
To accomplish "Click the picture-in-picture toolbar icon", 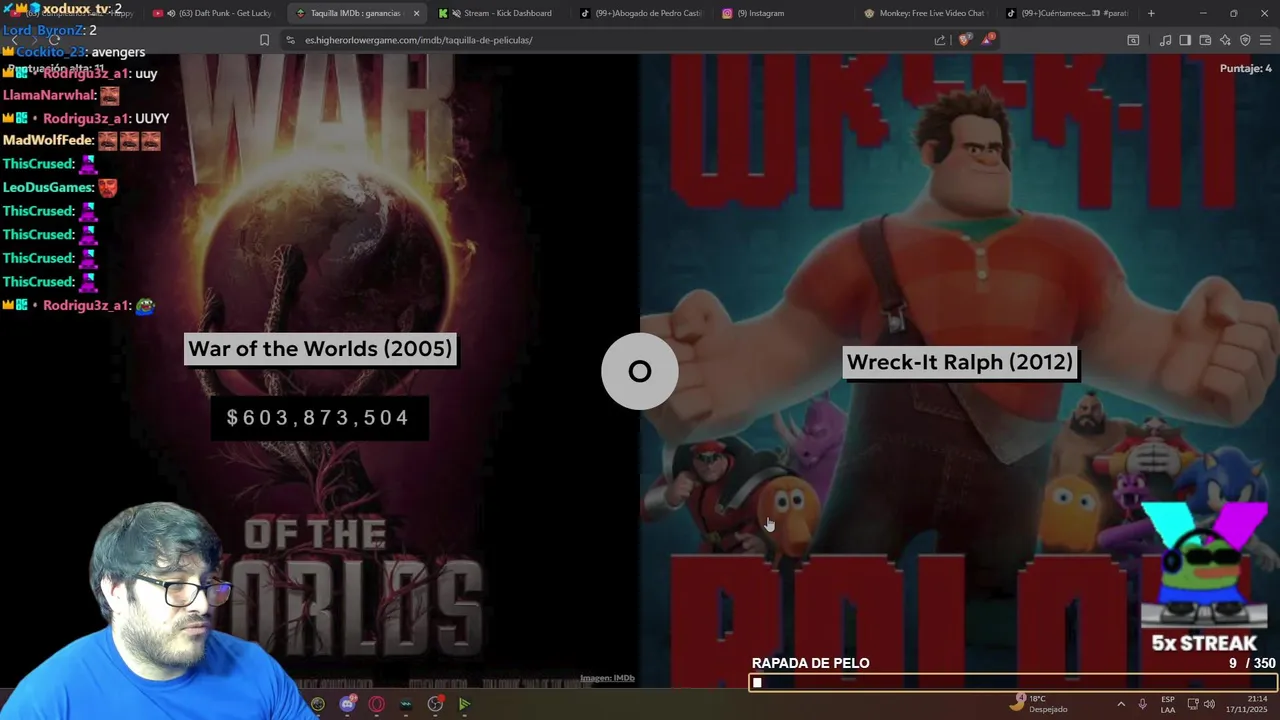I will 1133,40.
